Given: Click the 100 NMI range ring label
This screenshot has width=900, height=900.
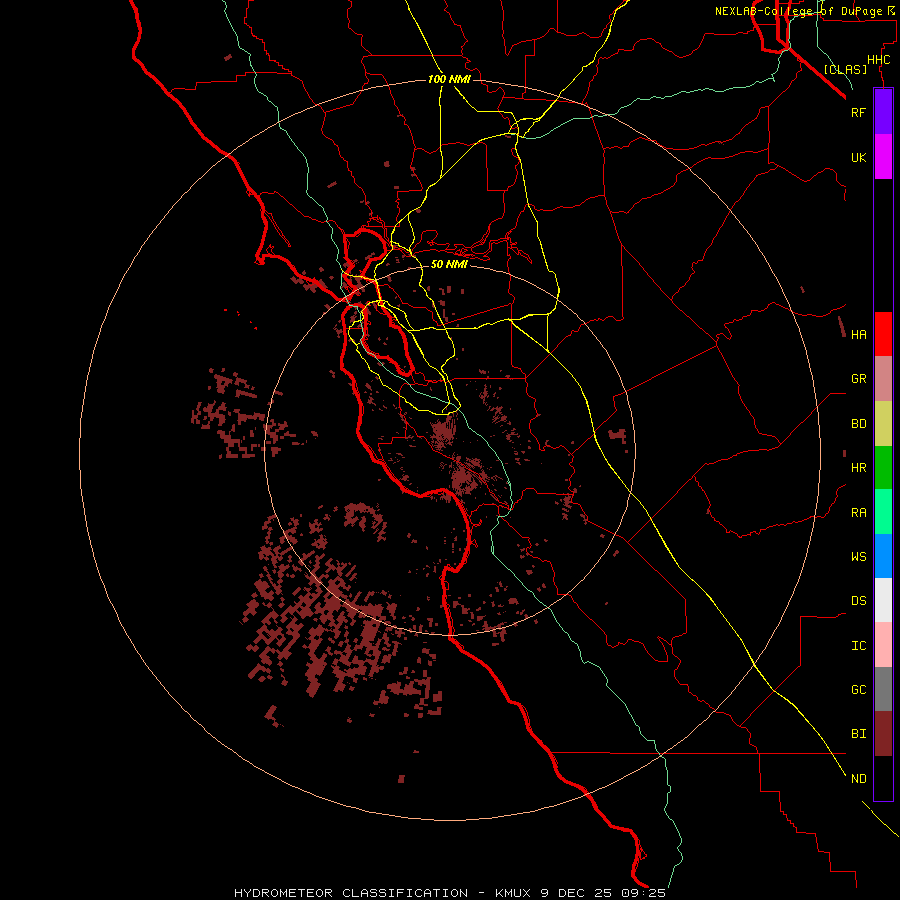Looking at the screenshot, I should [449, 79].
